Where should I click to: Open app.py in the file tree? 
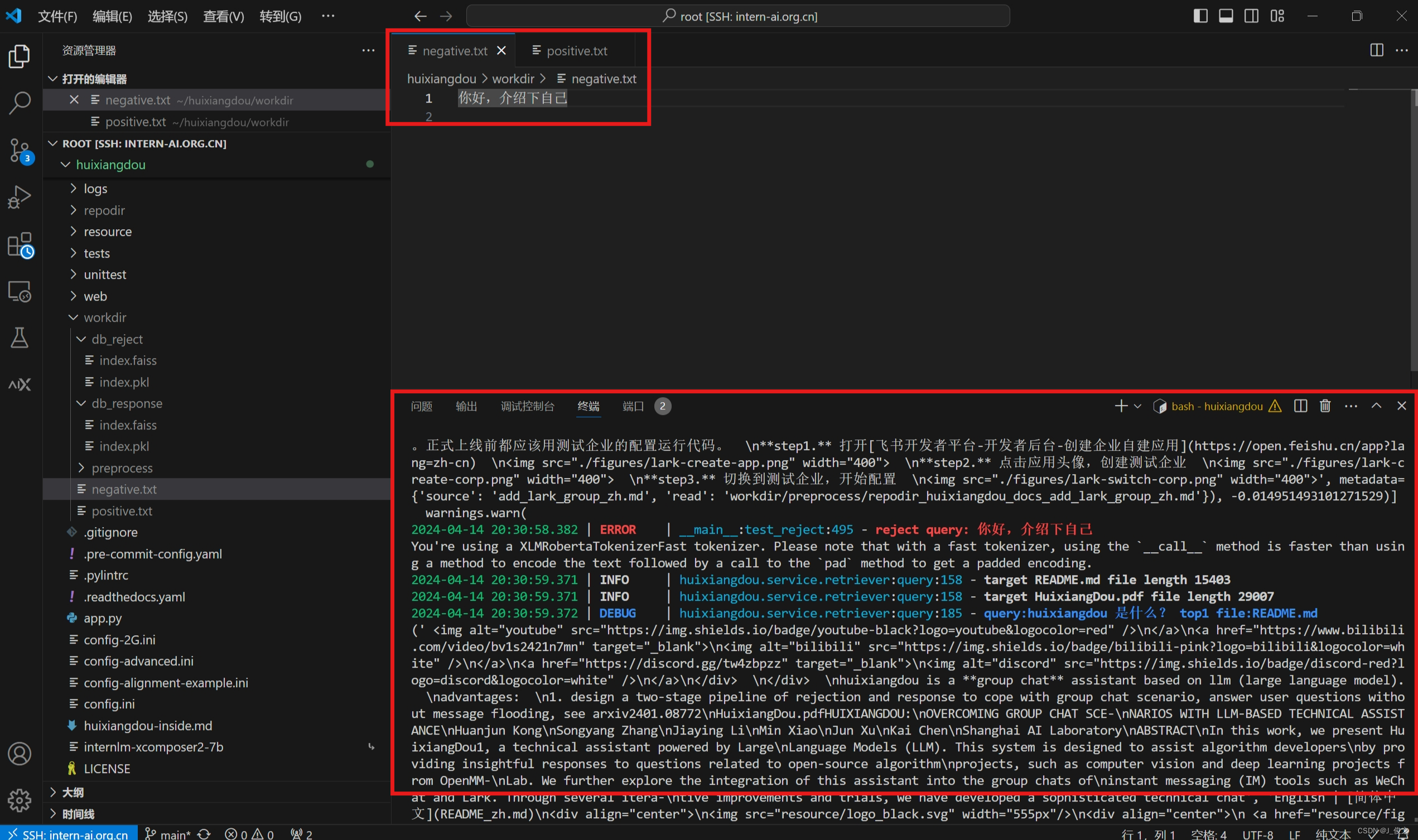tap(216, 618)
